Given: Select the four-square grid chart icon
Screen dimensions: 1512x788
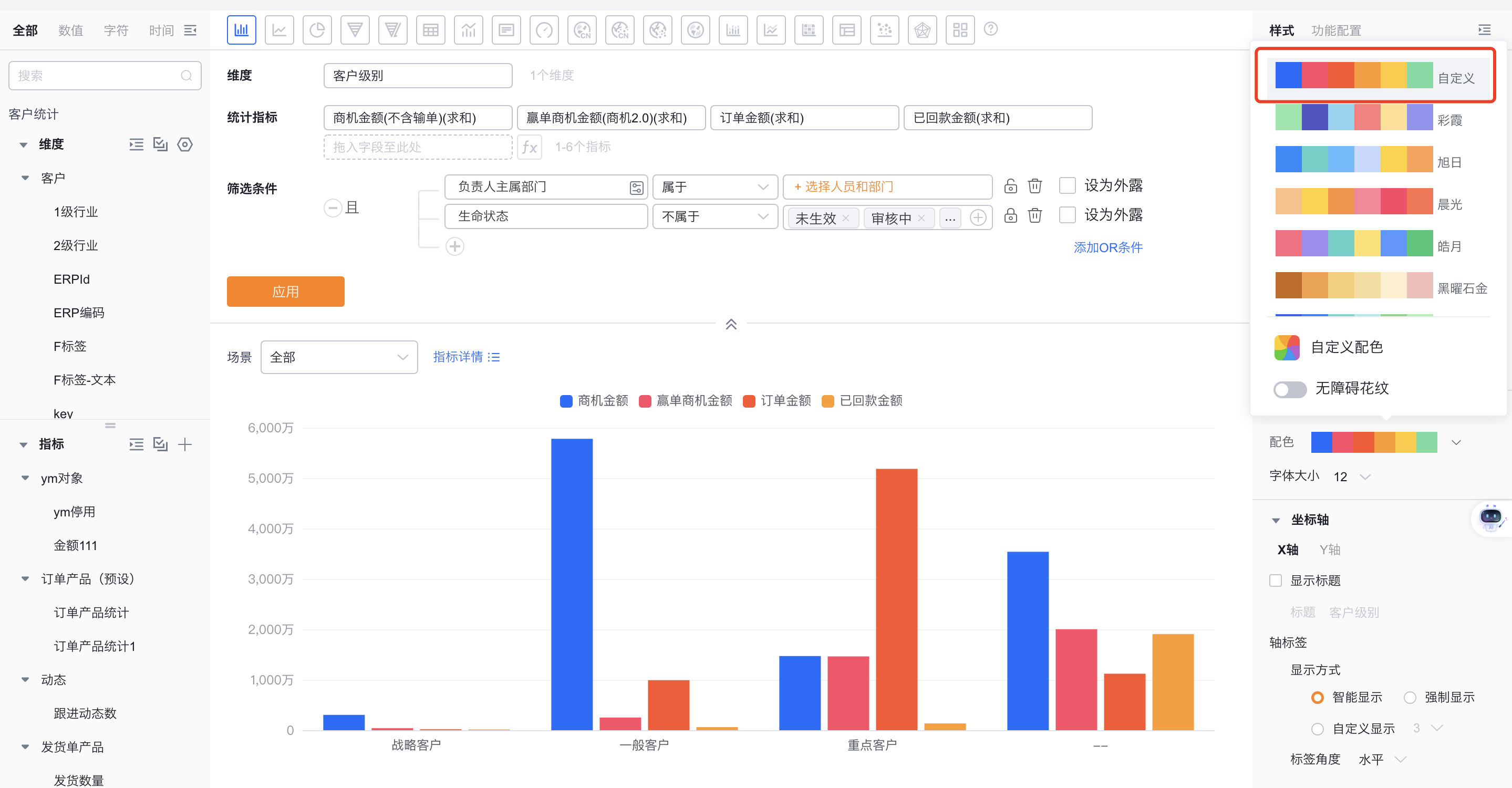Looking at the screenshot, I should click(x=960, y=30).
